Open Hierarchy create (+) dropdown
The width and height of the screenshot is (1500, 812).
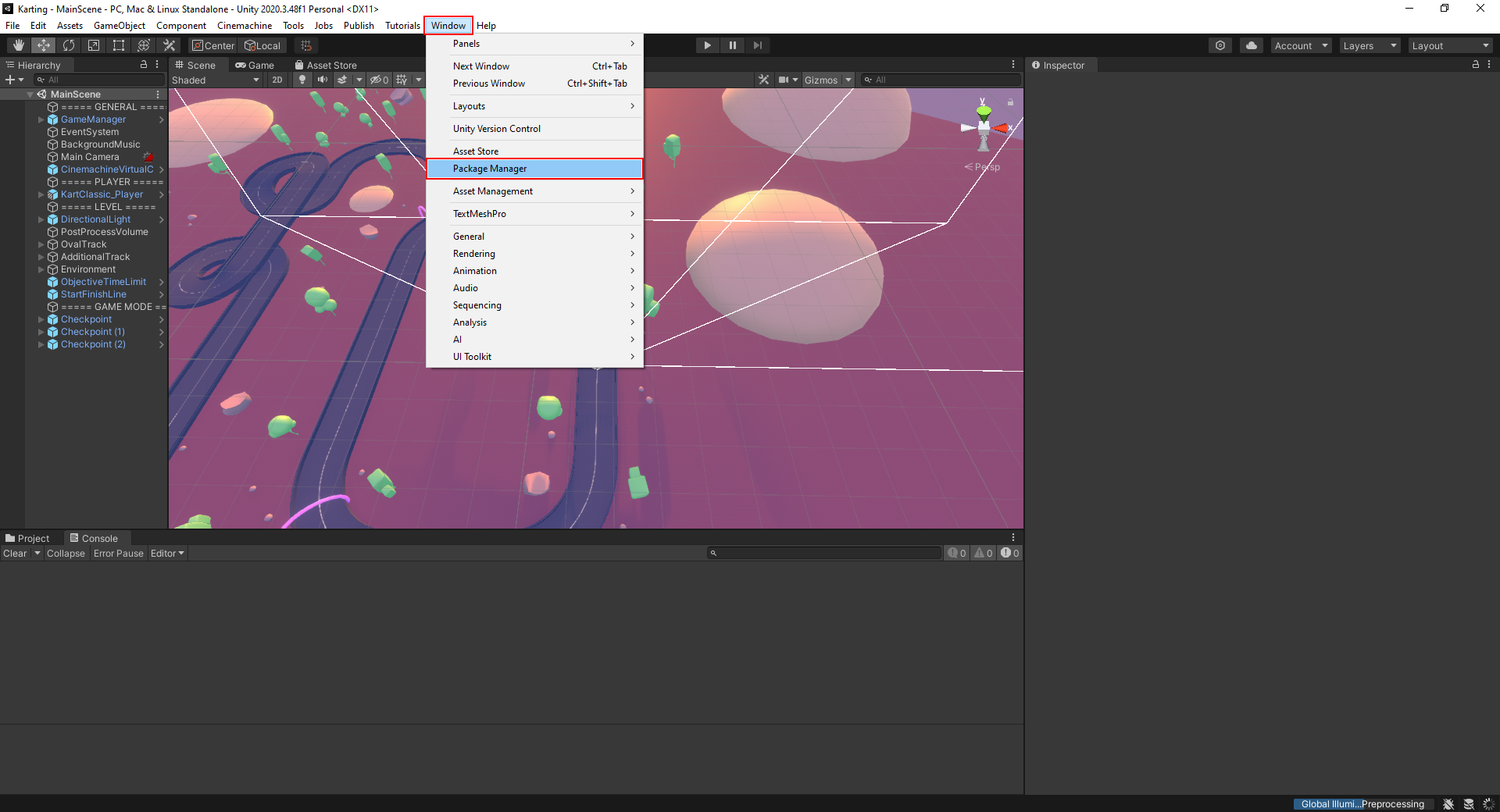(x=14, y=80)
